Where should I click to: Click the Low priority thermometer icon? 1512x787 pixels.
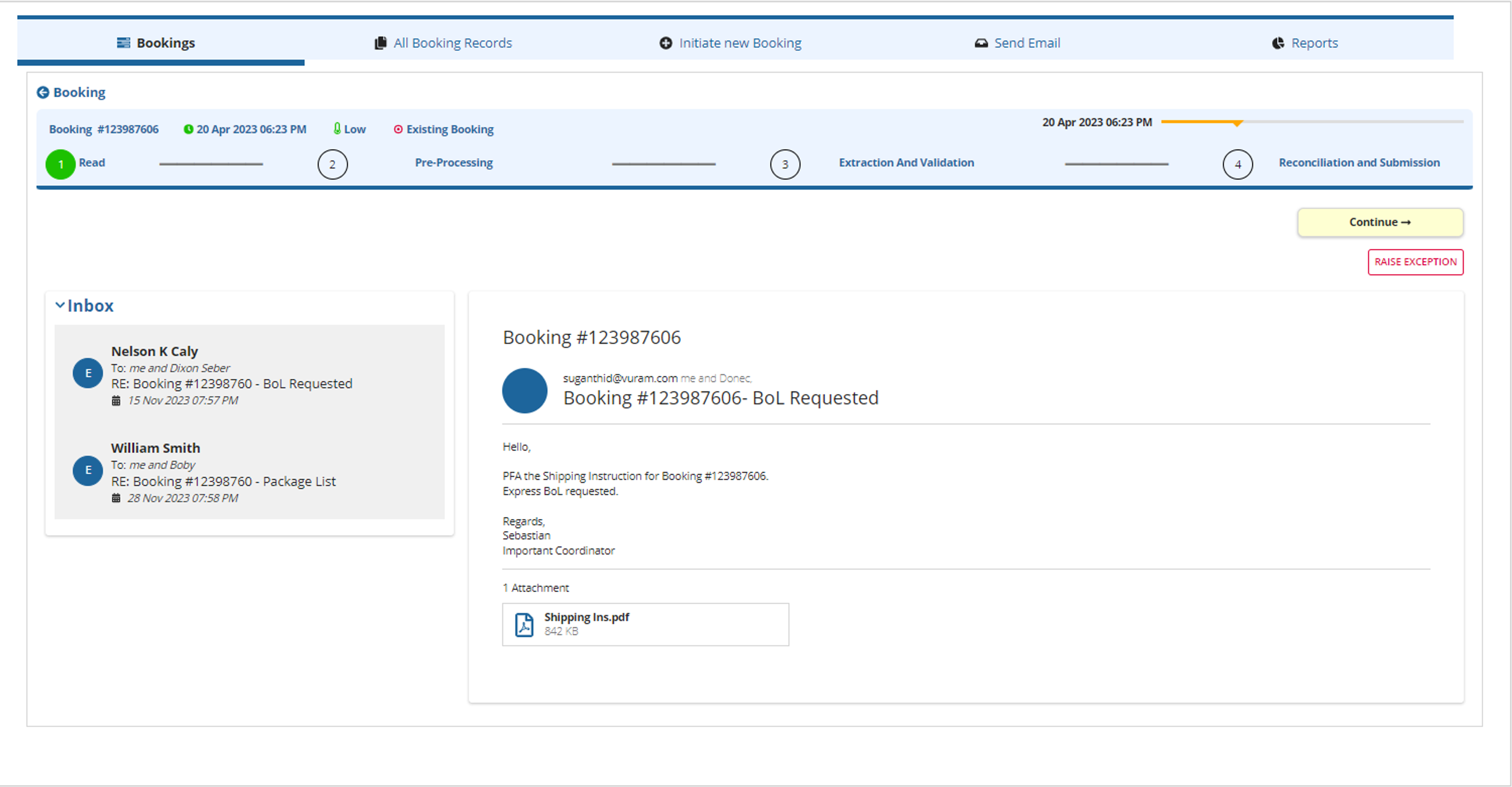[x=337, y=128]
